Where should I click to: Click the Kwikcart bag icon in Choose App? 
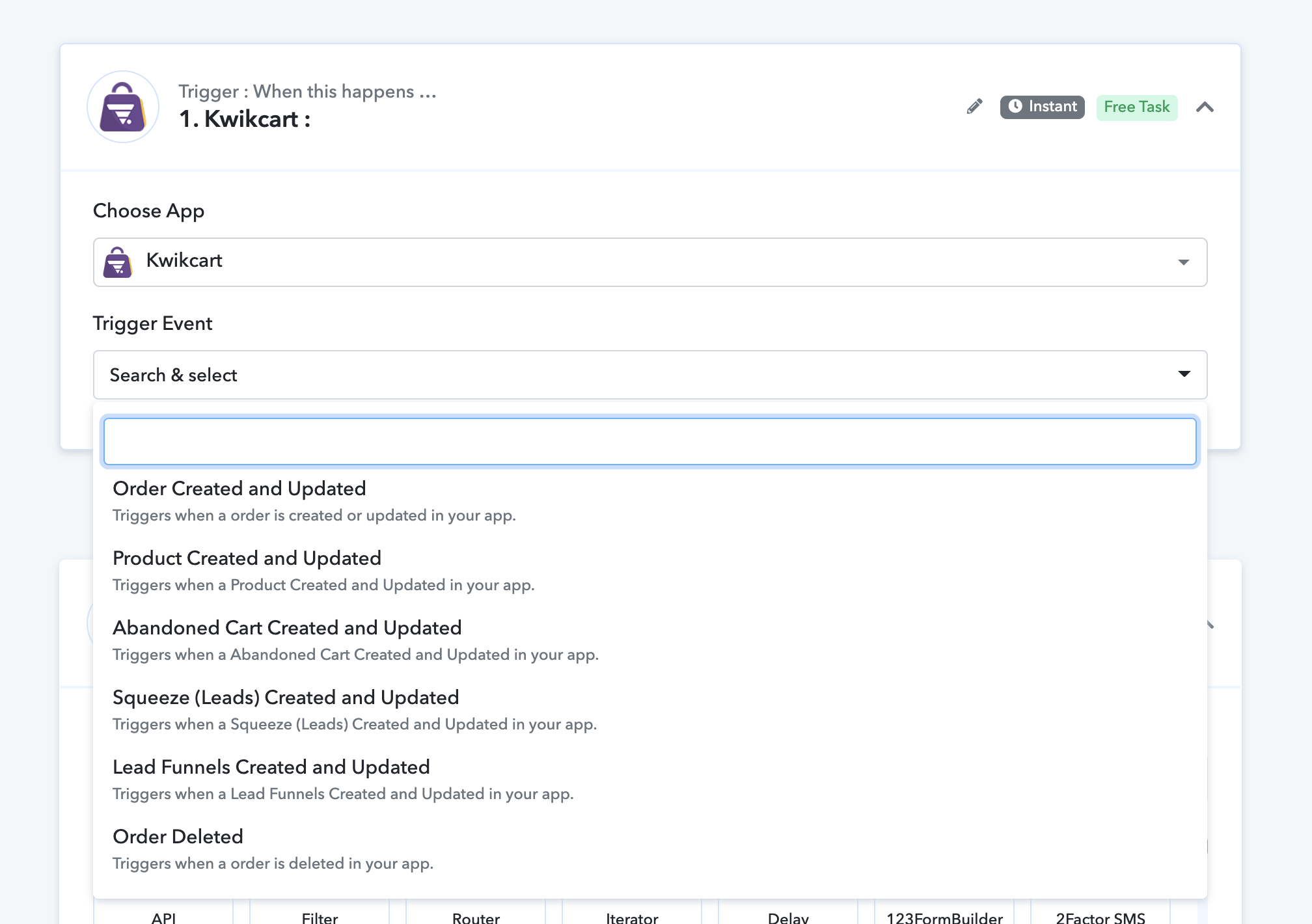coord(118,262)
